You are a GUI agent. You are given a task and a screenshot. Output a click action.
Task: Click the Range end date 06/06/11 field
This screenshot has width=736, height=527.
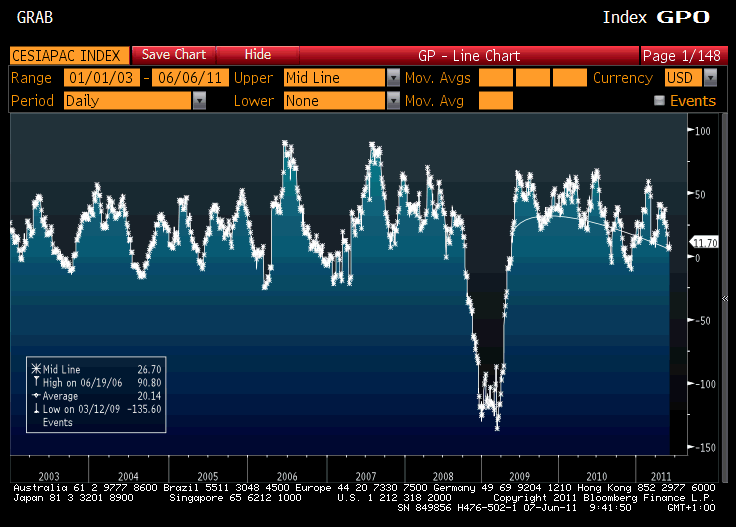coord(188,78)
